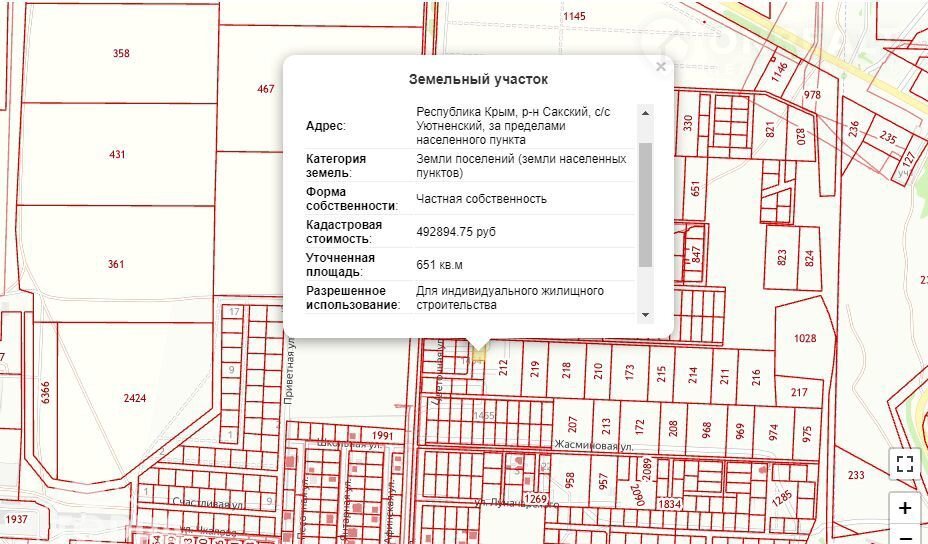Select land parcel 358 on map

tap(121, 54)
